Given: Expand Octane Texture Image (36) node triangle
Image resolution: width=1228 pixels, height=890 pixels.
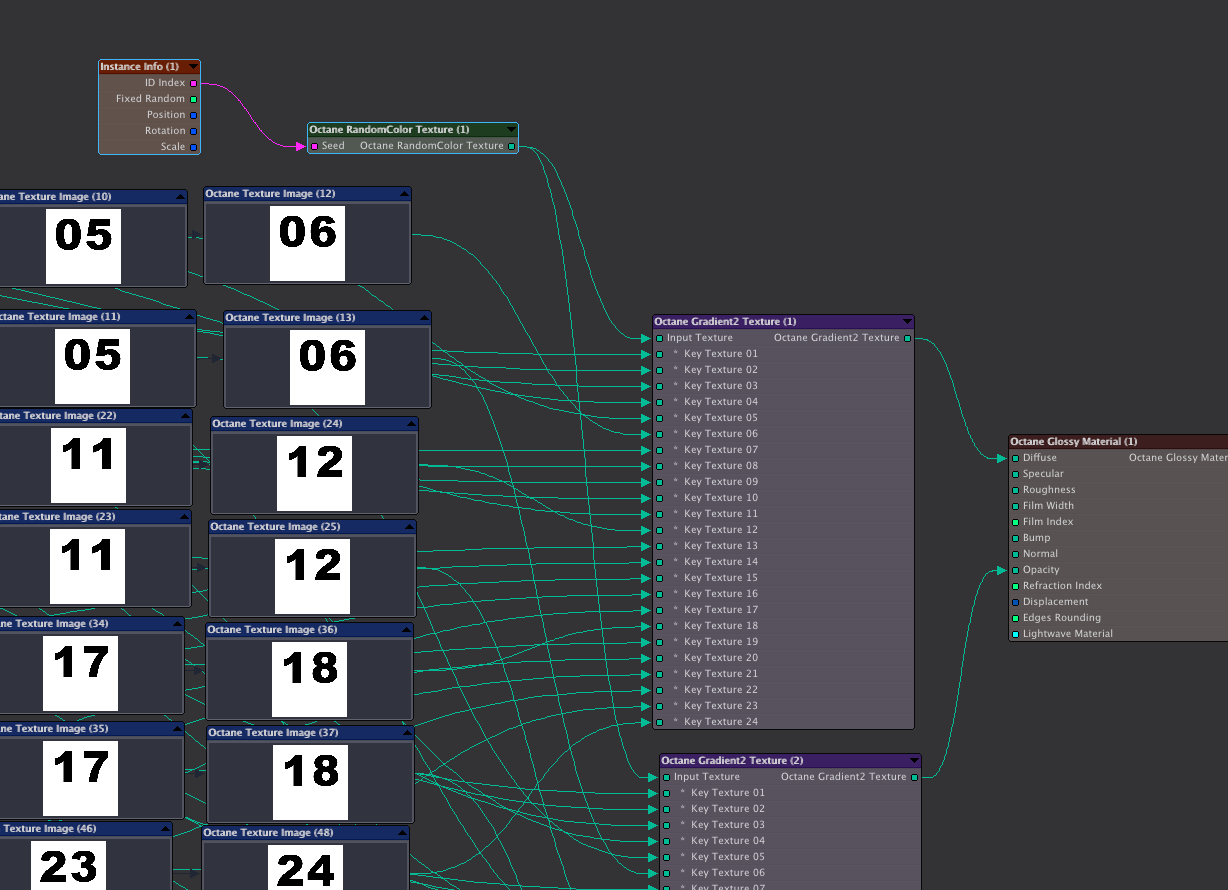Looking at the screenshot, I should pos(406,630).
